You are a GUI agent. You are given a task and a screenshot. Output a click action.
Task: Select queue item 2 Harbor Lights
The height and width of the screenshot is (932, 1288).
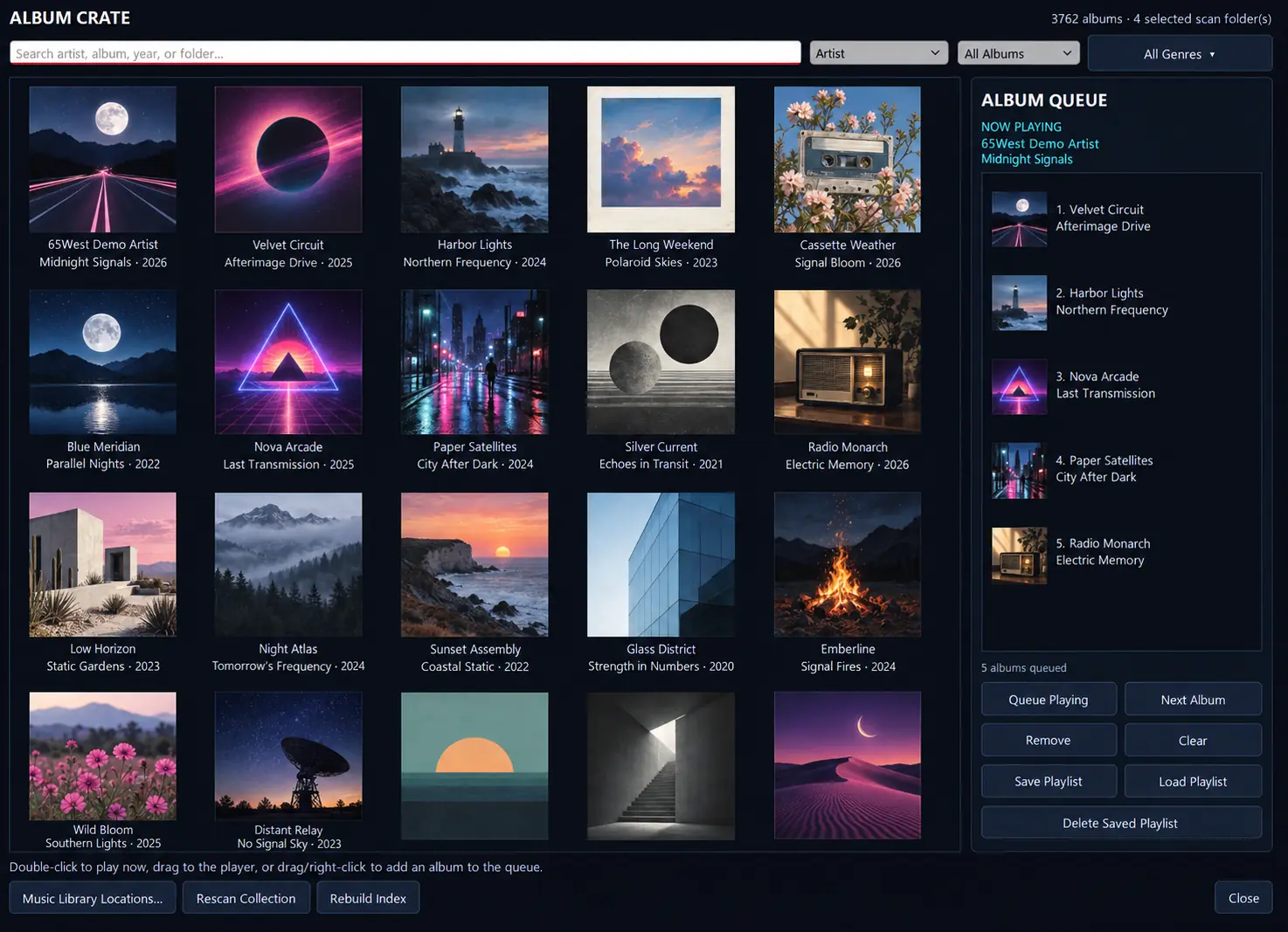1121,302
